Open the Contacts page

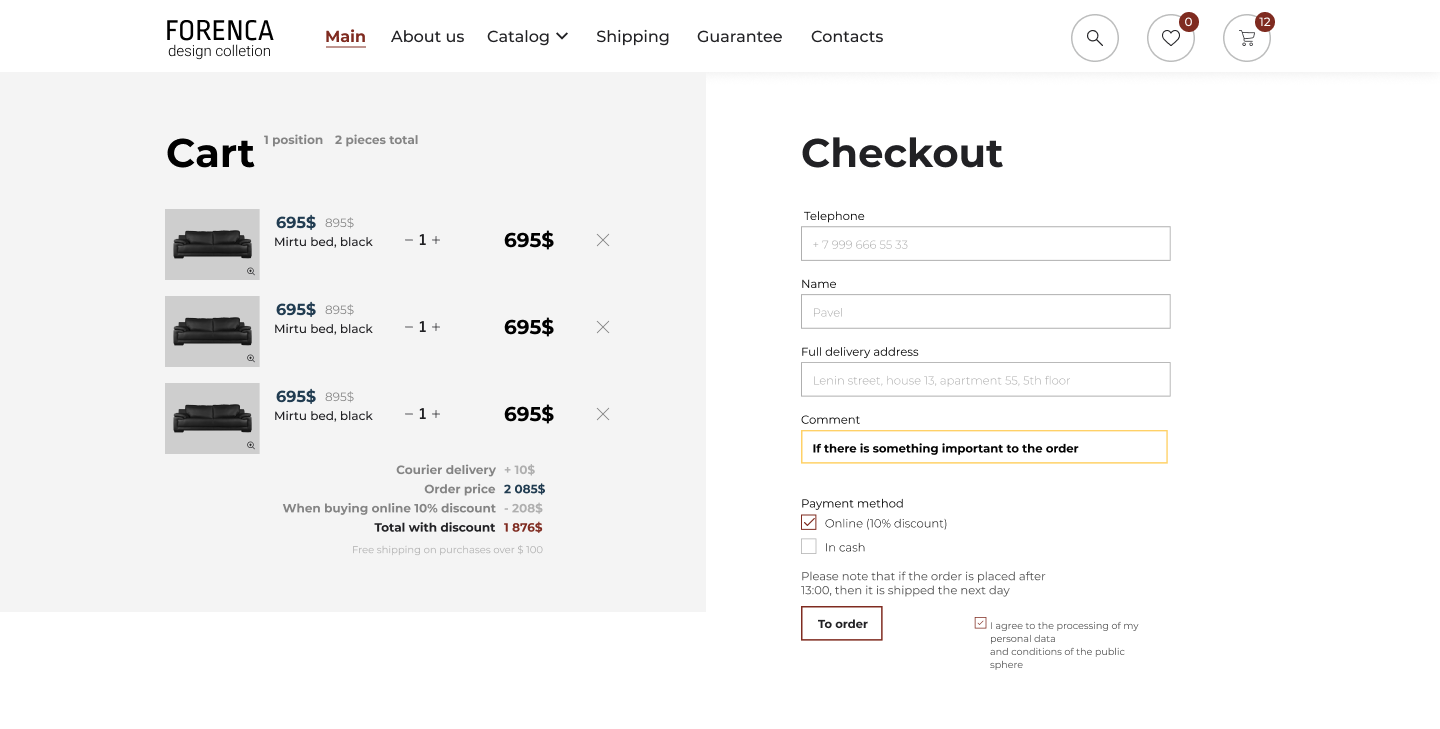point(847,36)
